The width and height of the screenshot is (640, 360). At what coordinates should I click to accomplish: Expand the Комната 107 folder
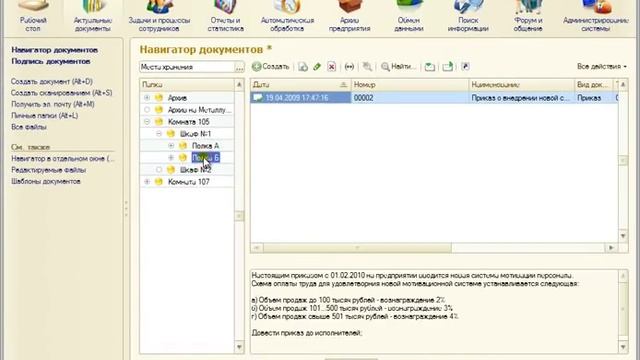147,182
